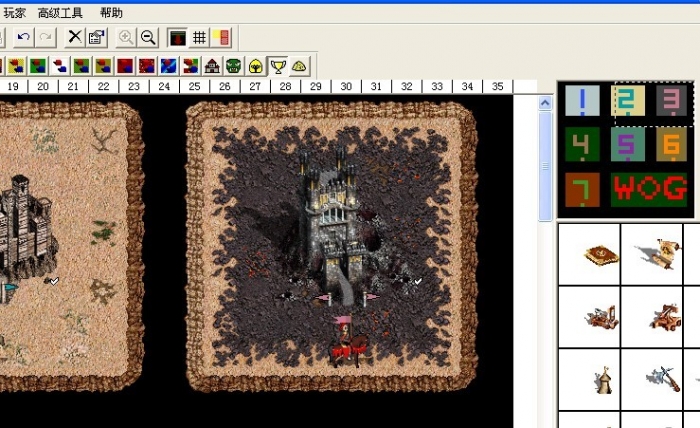Select the first green grass objects palette
Viewport: 700px width, 428px height.
coord(38,66)
